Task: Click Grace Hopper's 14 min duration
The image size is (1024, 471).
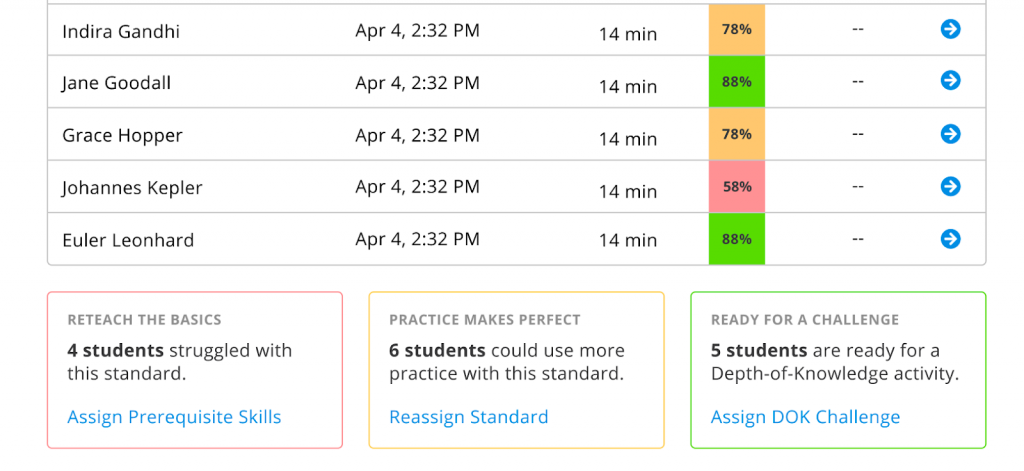Action: pyautogui.click(x=628, y=139)
